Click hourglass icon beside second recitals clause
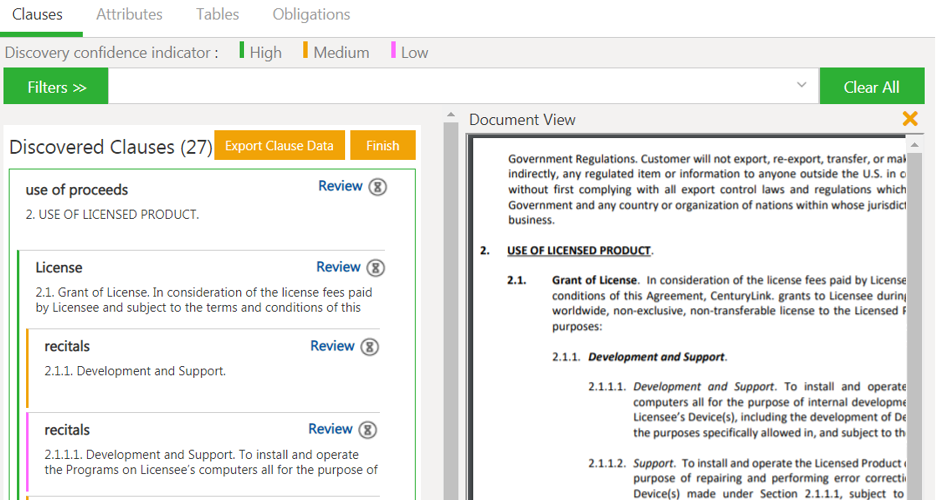Image resolution: width=938 pixels, height=500 pixels. click(367, 430)
